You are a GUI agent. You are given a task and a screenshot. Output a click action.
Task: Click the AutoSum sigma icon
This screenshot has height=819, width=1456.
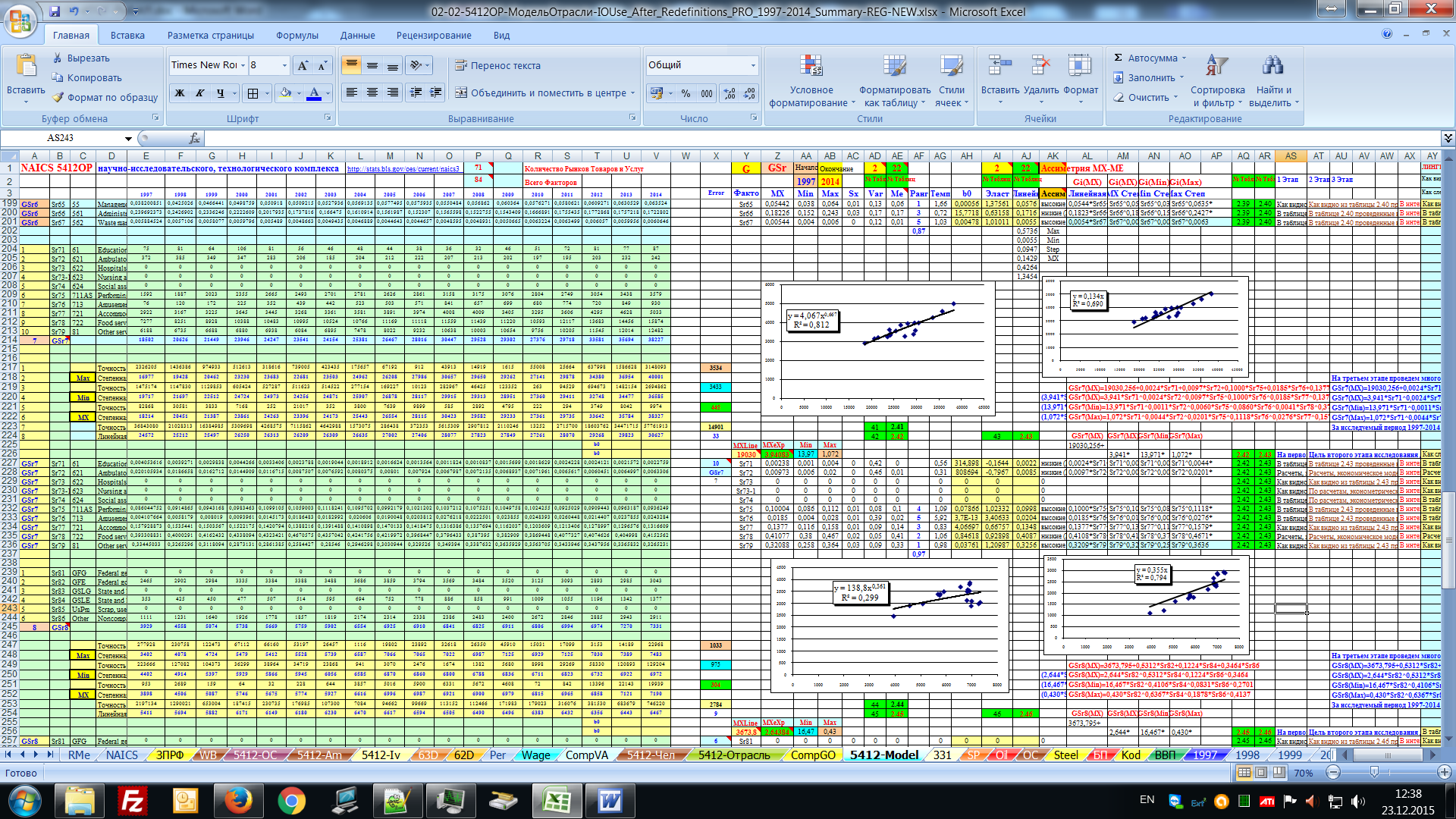coord(1118,58)
